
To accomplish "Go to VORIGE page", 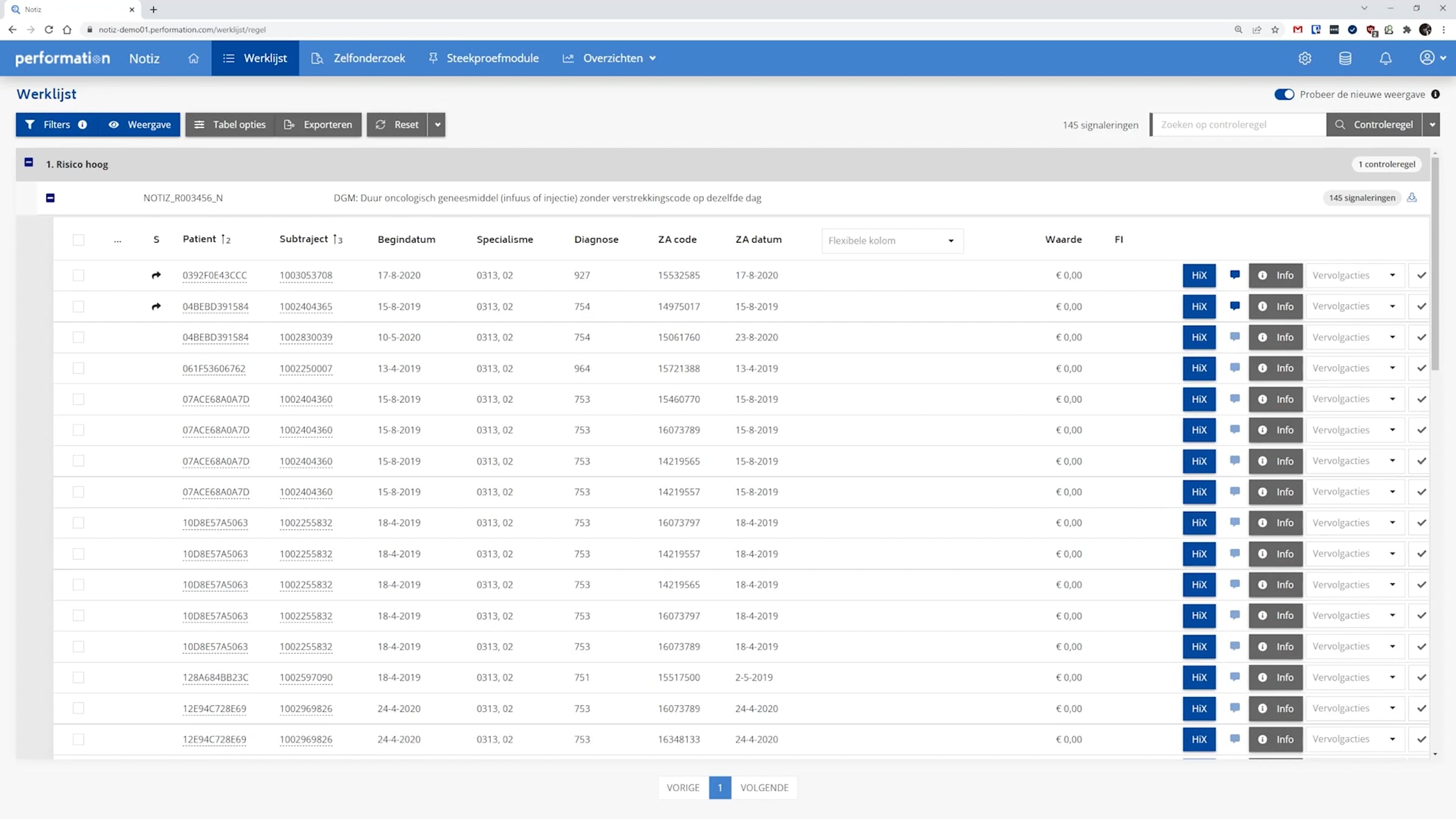I will pos(683,787).
